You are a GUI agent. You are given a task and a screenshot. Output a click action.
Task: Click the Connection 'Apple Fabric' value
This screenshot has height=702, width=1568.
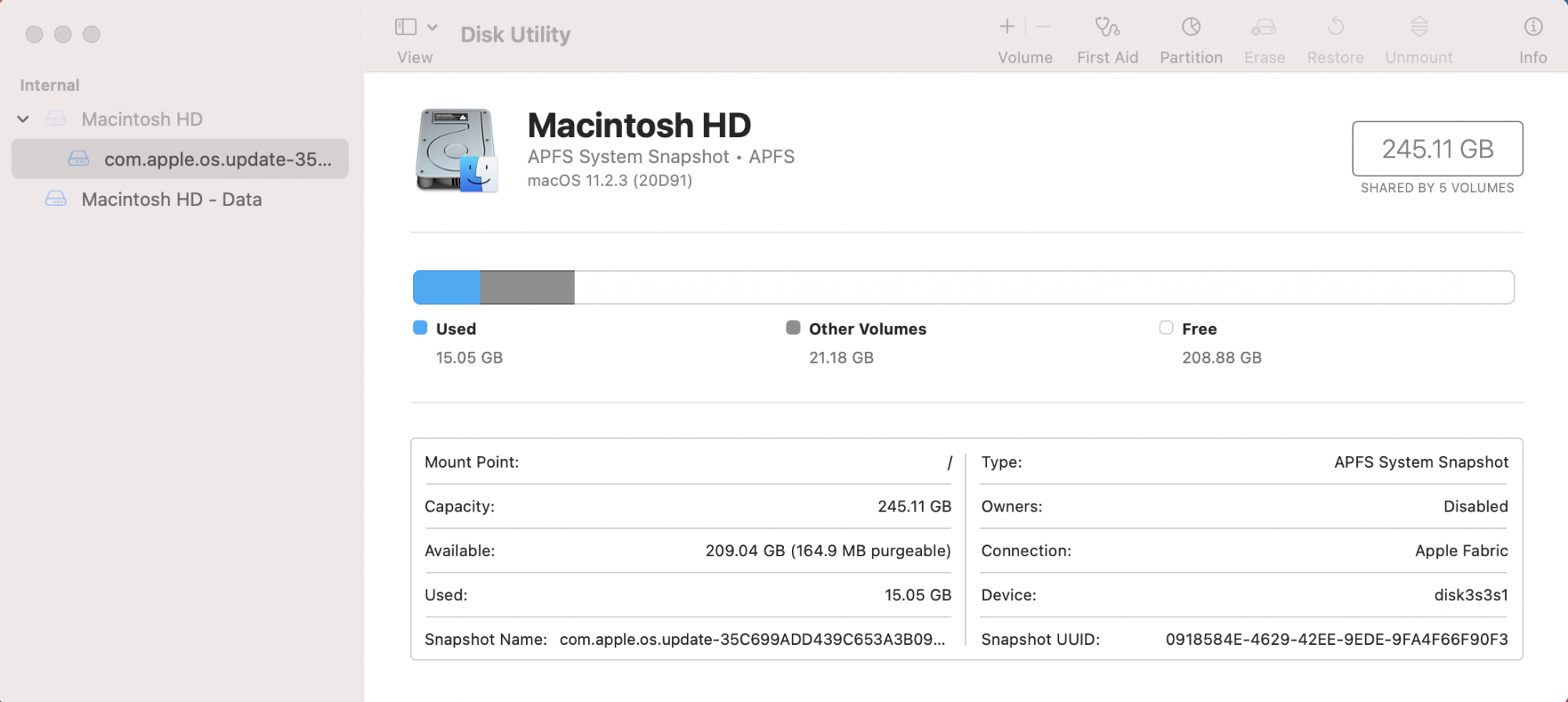[x=1461, y=551]
